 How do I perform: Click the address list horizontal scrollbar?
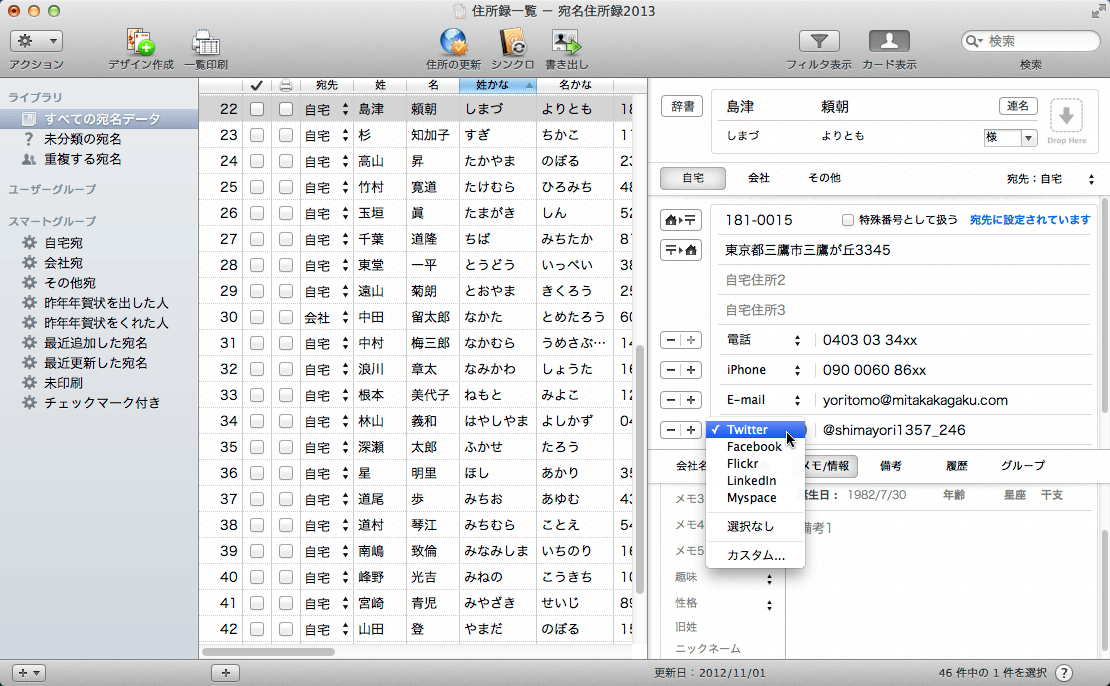click(x=268, y=651)
